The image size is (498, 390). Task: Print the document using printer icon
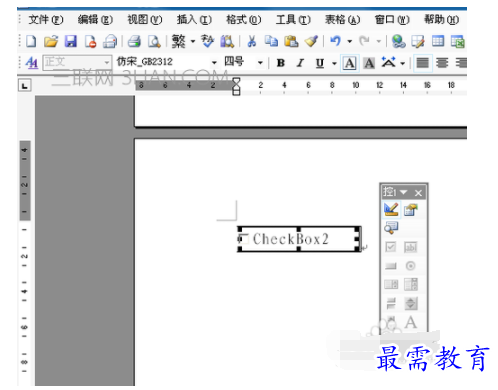pyautogui.click(x=134, y=41)
